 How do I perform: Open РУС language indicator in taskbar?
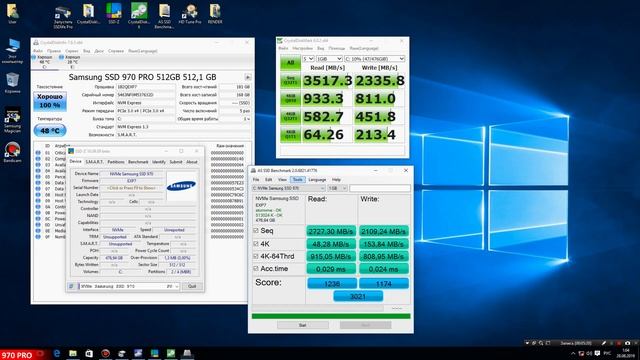point(607,353)
